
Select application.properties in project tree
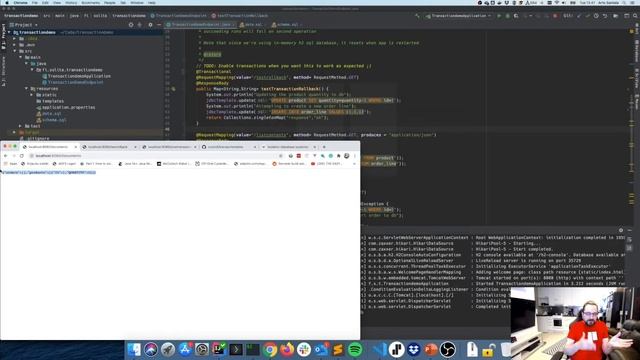pos(68,107)
